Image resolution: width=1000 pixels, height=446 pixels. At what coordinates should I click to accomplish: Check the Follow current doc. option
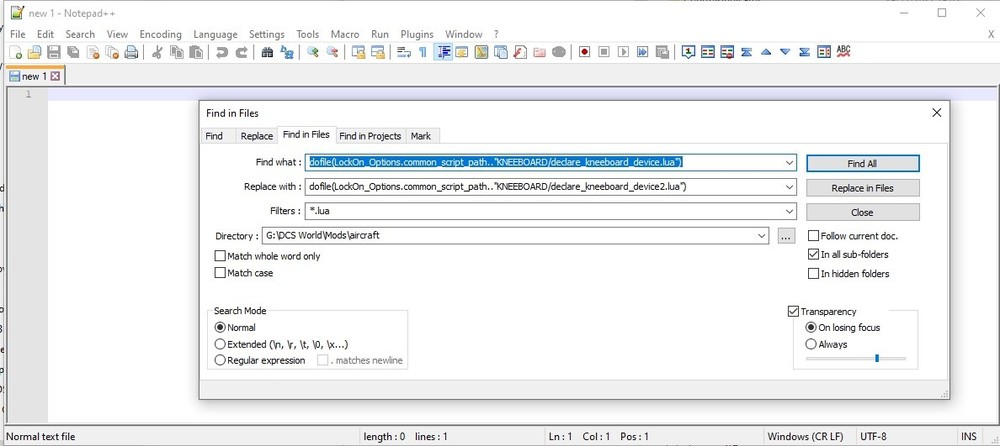[813, 236]
